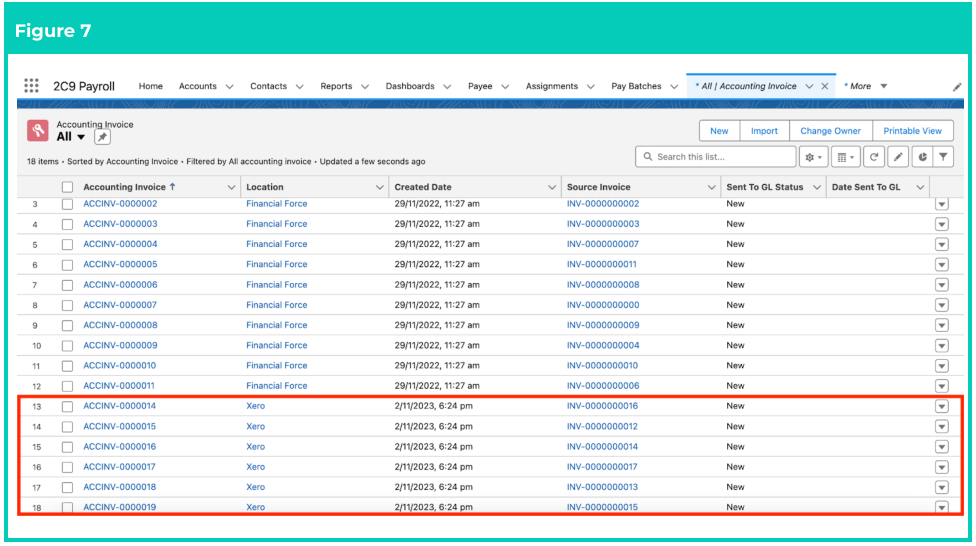Select the ACCINV-0000006 row checkbox
Screen dimensions: 976x546
click(x=67, y=285)
